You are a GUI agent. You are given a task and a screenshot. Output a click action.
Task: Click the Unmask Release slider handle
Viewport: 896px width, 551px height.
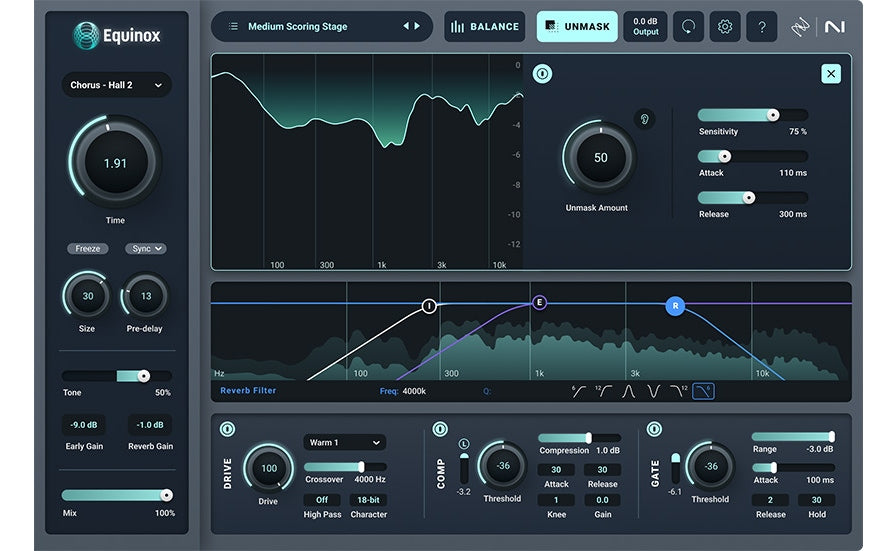[749, 198]
